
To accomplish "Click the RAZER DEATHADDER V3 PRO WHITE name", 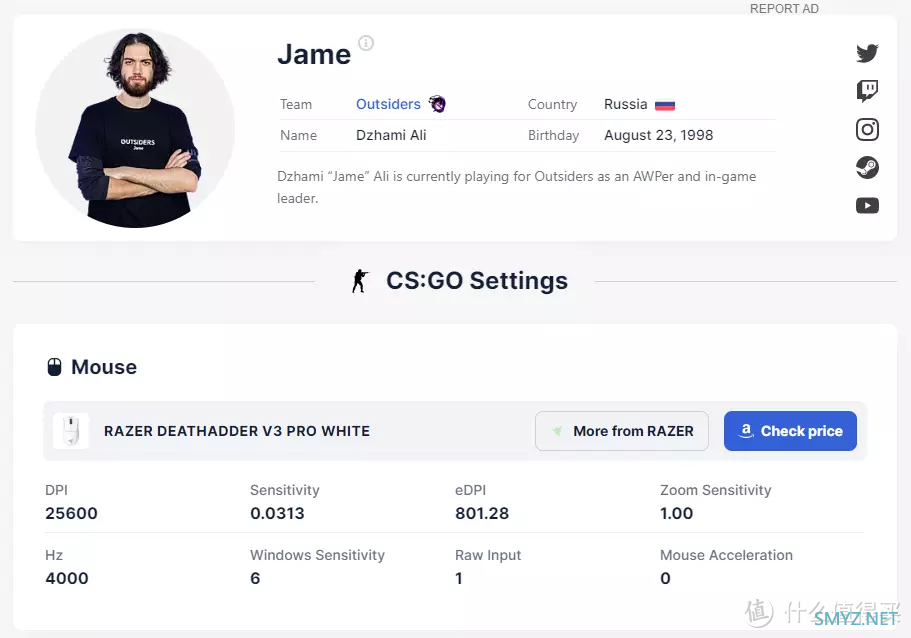I will (x=237, y=431).
